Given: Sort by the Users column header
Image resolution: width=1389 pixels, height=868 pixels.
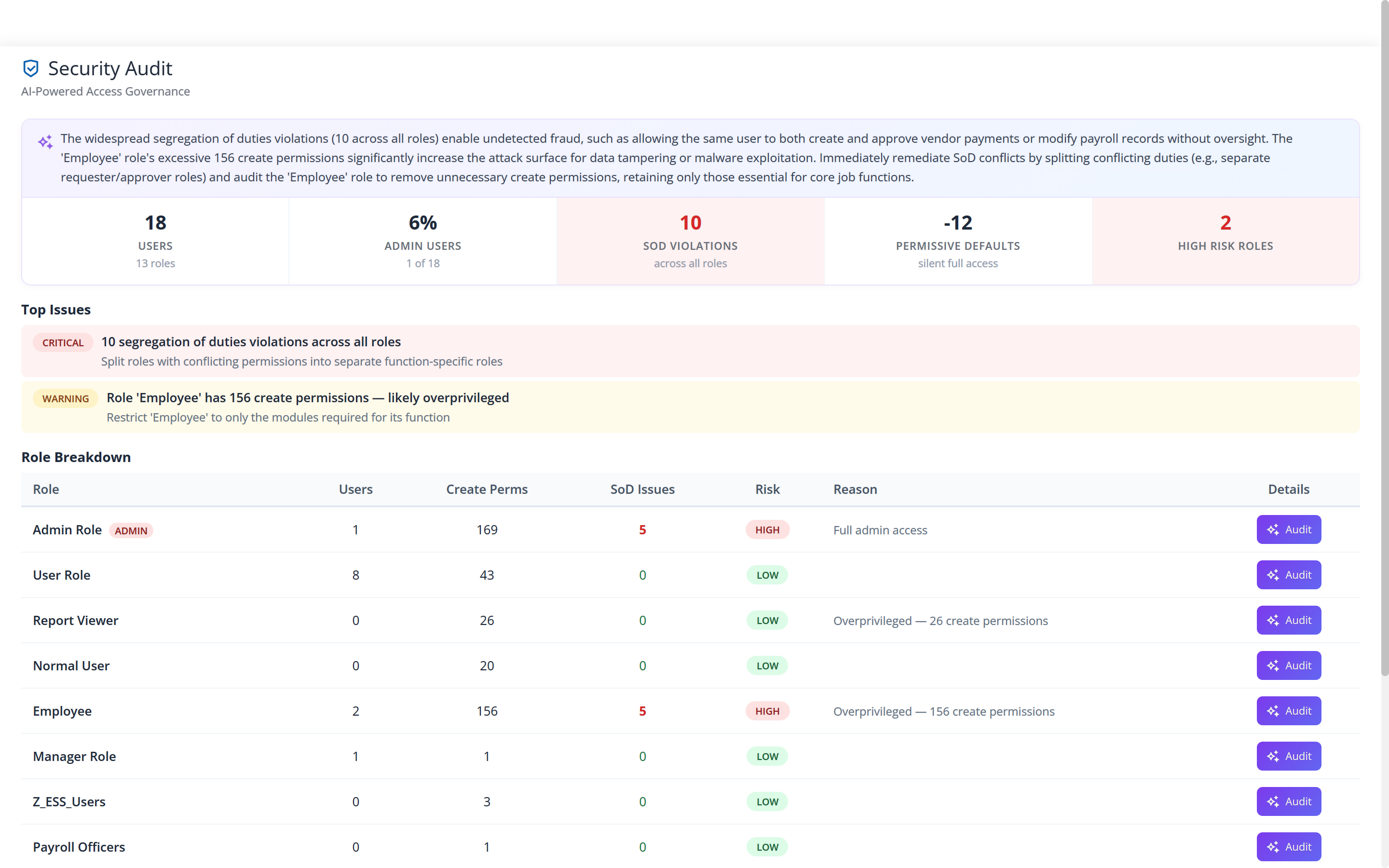Looking at the screenshot, I should pos(356,489).
